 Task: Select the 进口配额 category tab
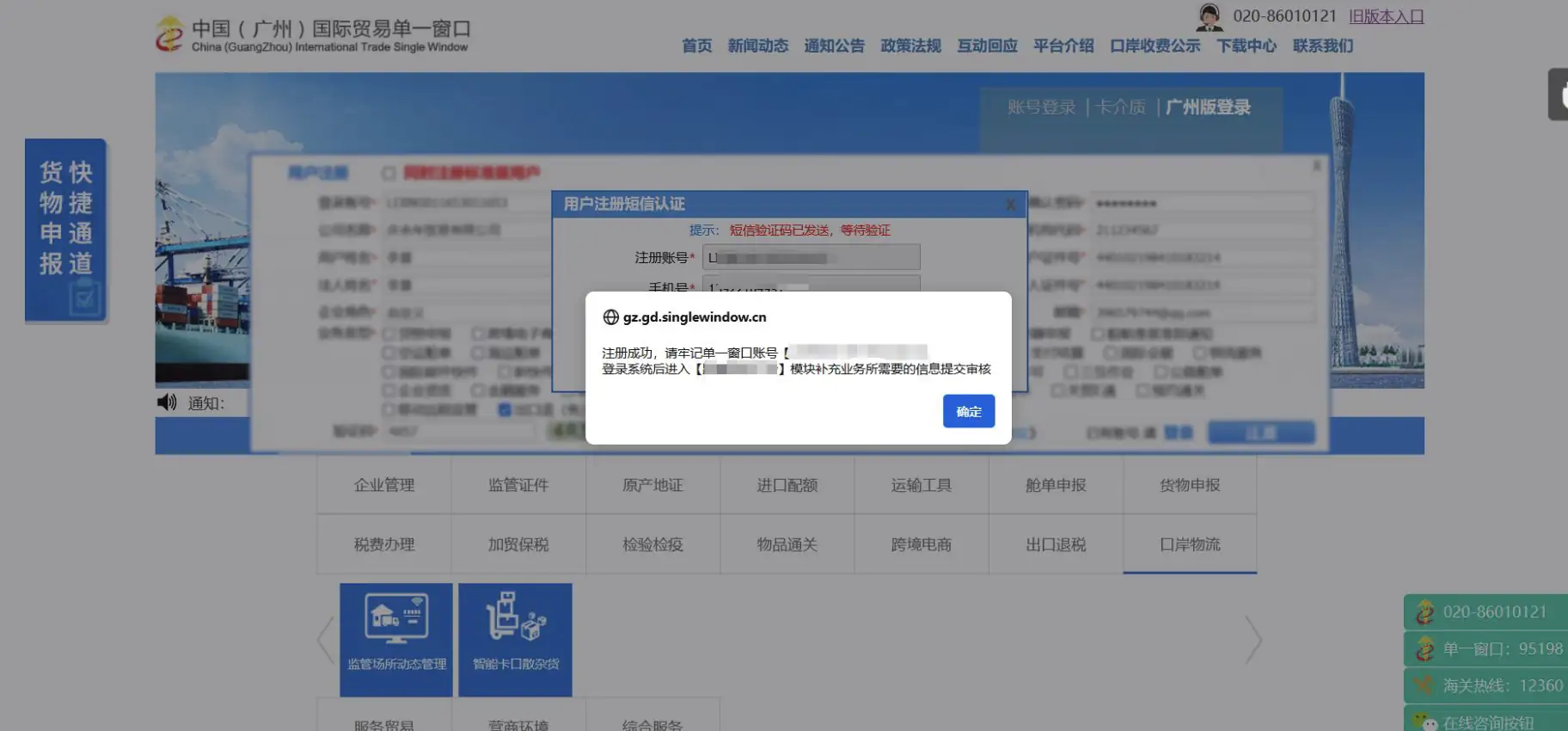click(787, 485)
